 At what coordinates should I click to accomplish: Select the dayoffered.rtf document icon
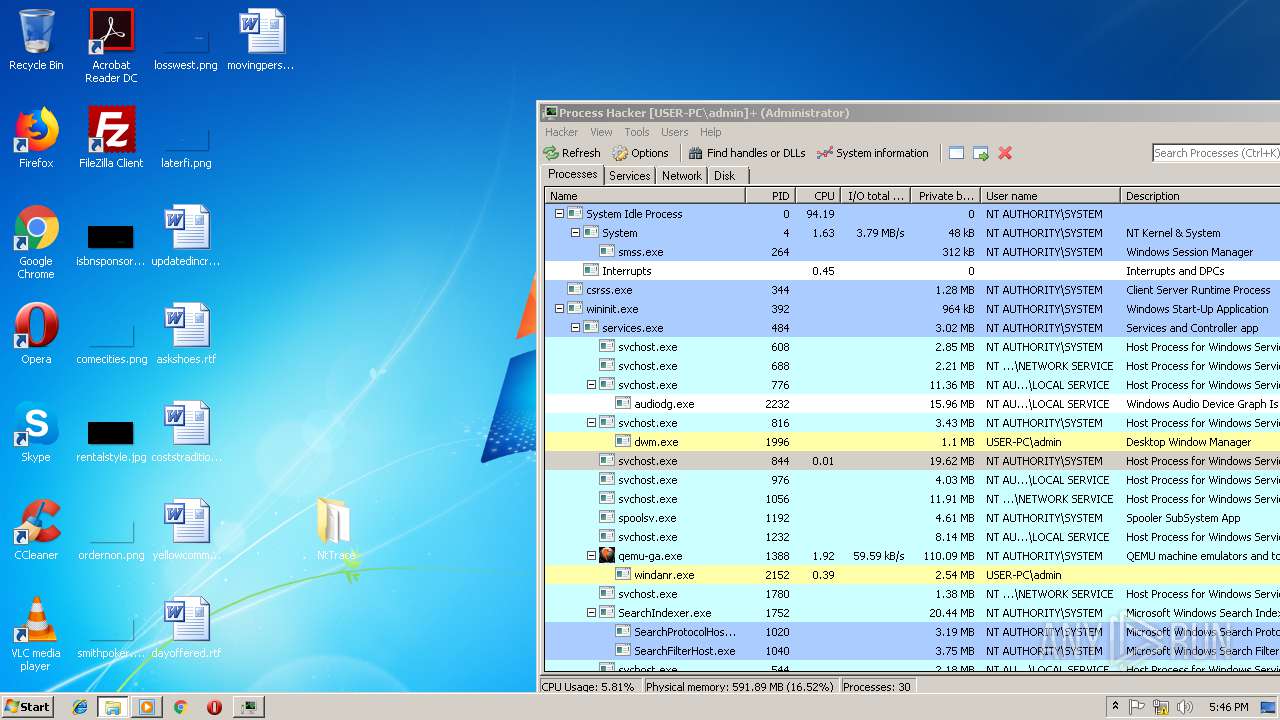186,628
